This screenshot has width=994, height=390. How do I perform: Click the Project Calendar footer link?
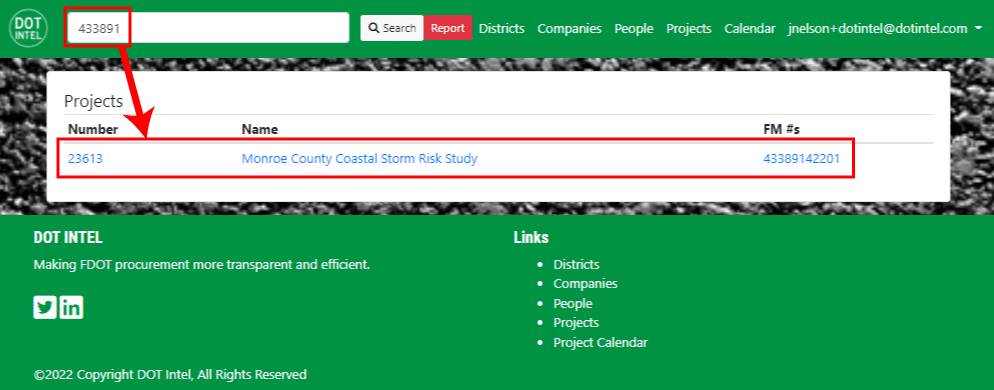[600, 342]
